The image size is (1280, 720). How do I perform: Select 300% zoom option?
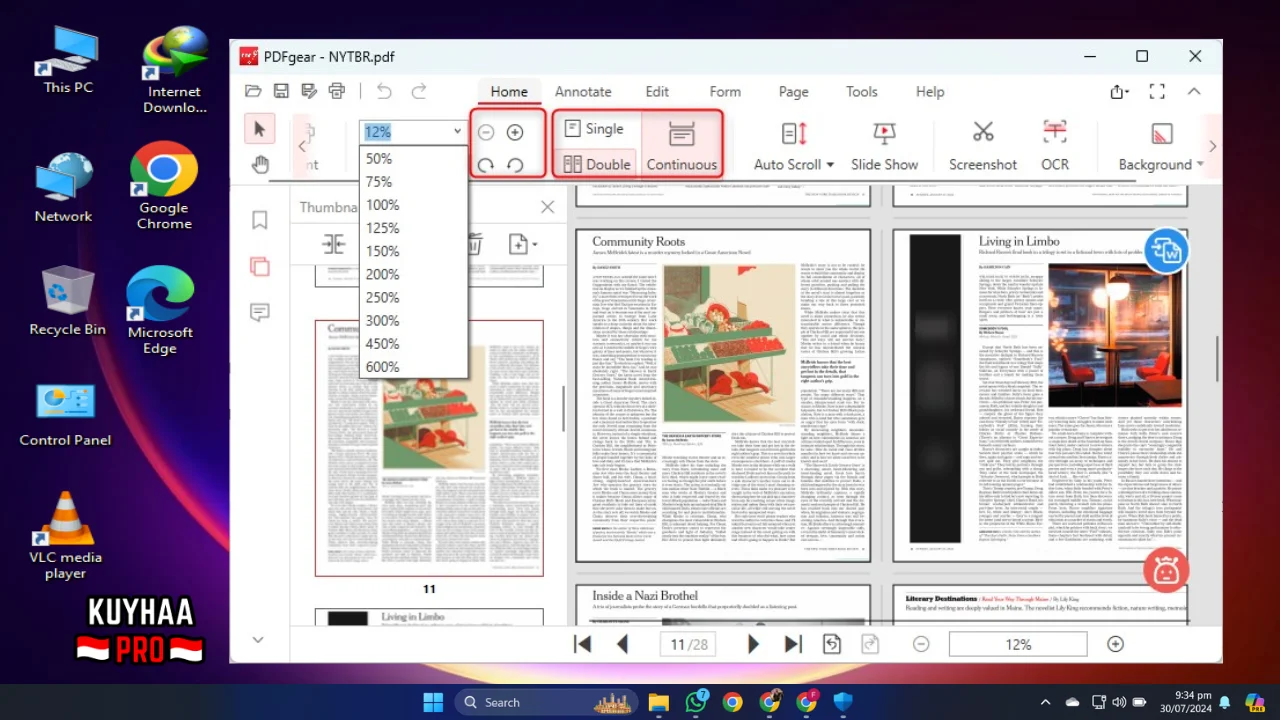[413, 320]
